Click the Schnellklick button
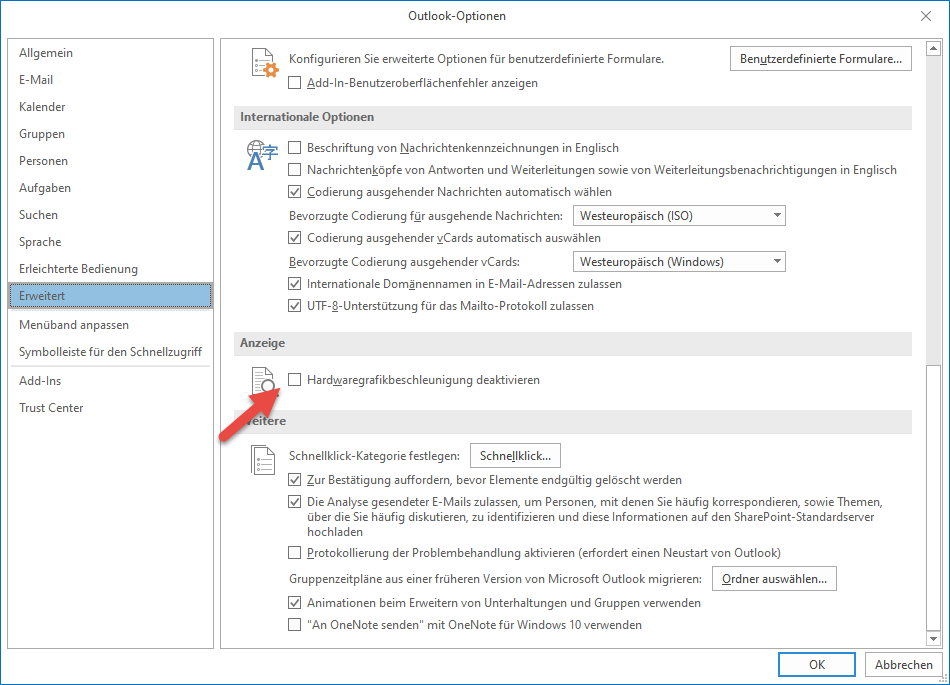This screenshot has width=950, height=685. [x=515, y=456]
